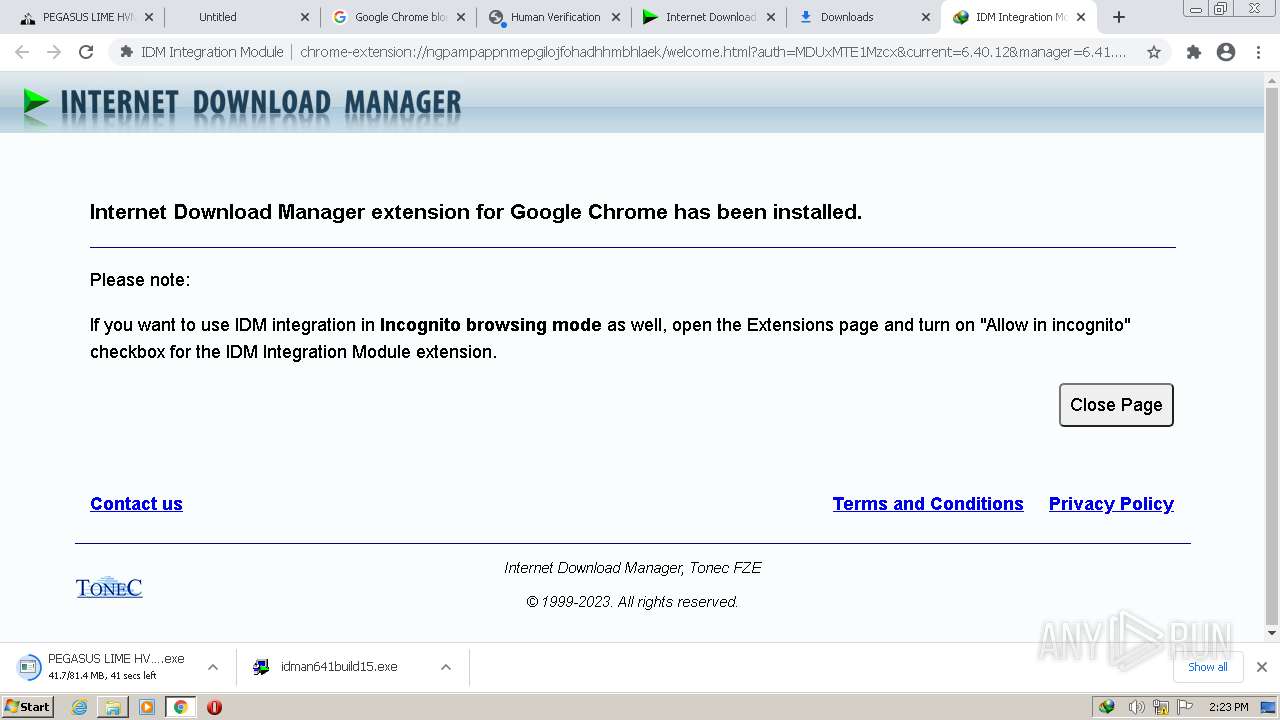
Task: Open Windows Explorer folder in taskbar
Action: tap(113, 707)
